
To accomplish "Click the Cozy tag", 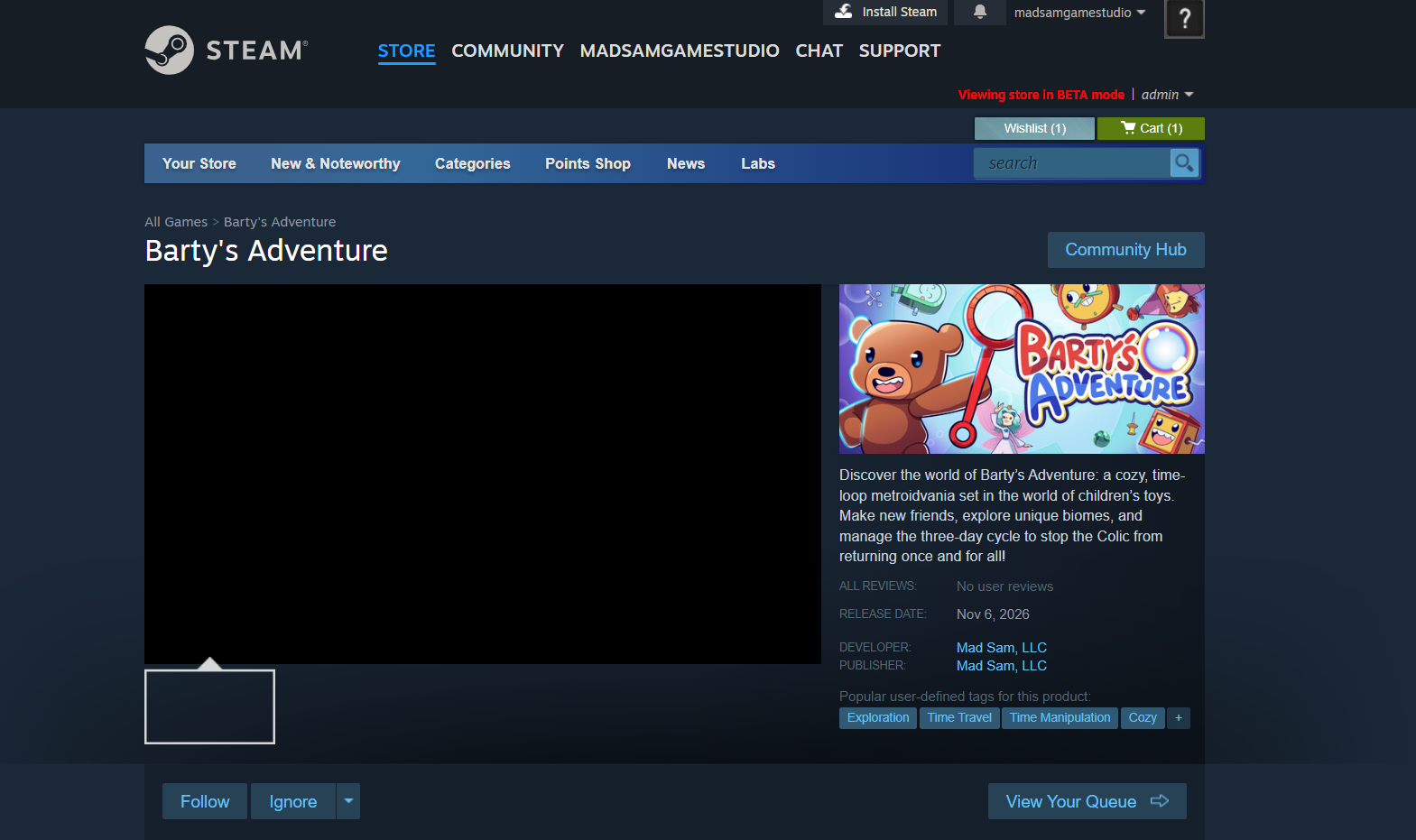I will pos(1143,718).
